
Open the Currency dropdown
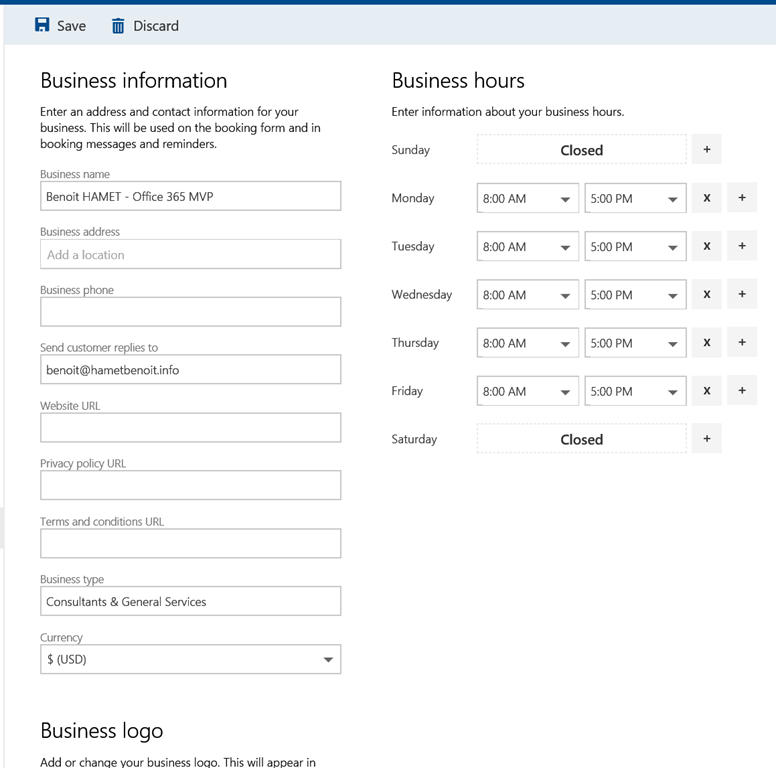coord(190,660)
